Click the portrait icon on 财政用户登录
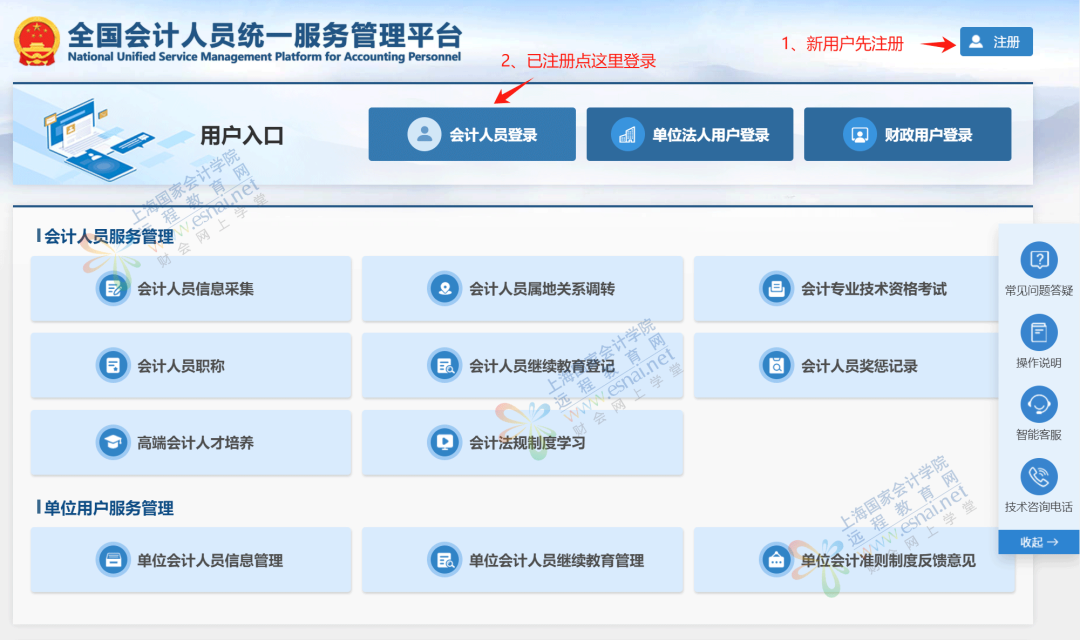 point(860,134)
